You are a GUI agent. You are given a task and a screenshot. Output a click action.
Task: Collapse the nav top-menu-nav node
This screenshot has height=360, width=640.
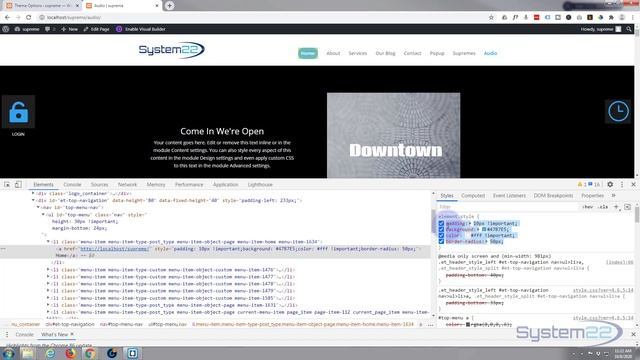(x=38, y=207)
